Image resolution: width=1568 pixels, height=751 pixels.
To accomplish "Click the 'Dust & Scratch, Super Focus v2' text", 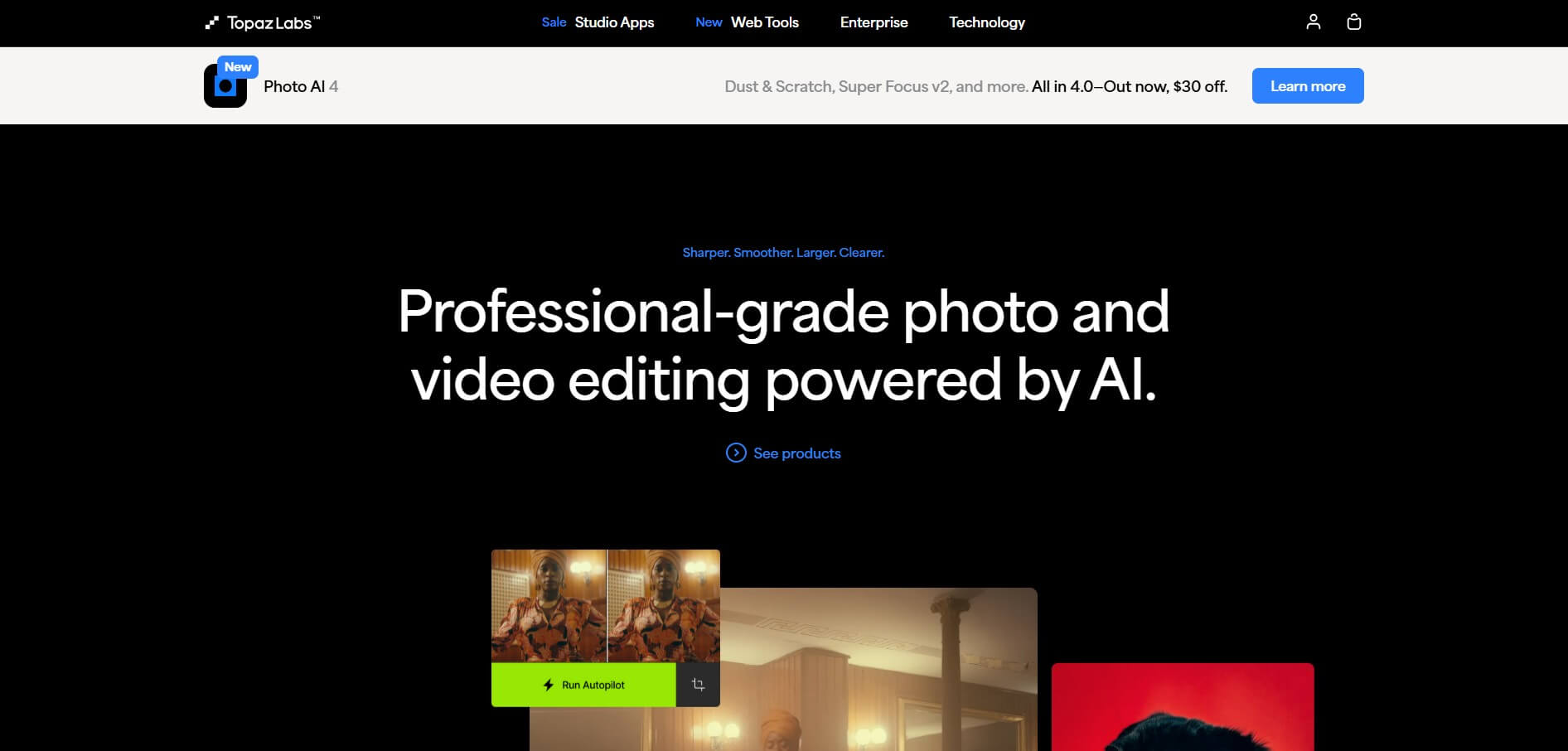I will (x=837, y=86).
